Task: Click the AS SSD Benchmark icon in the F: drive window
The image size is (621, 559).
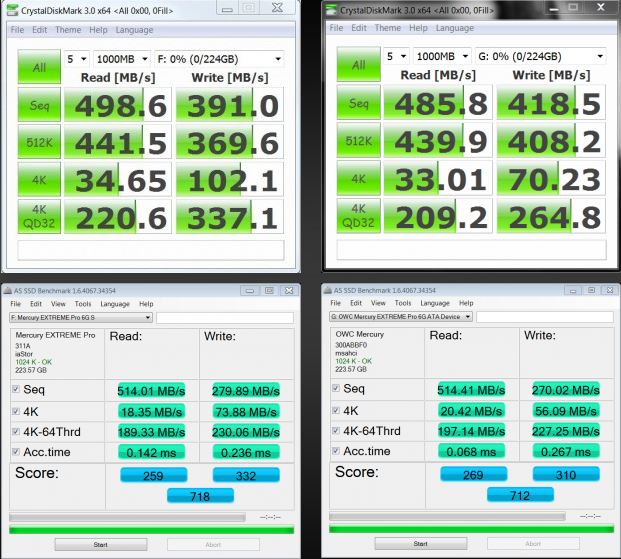Action: coord(11,290)
